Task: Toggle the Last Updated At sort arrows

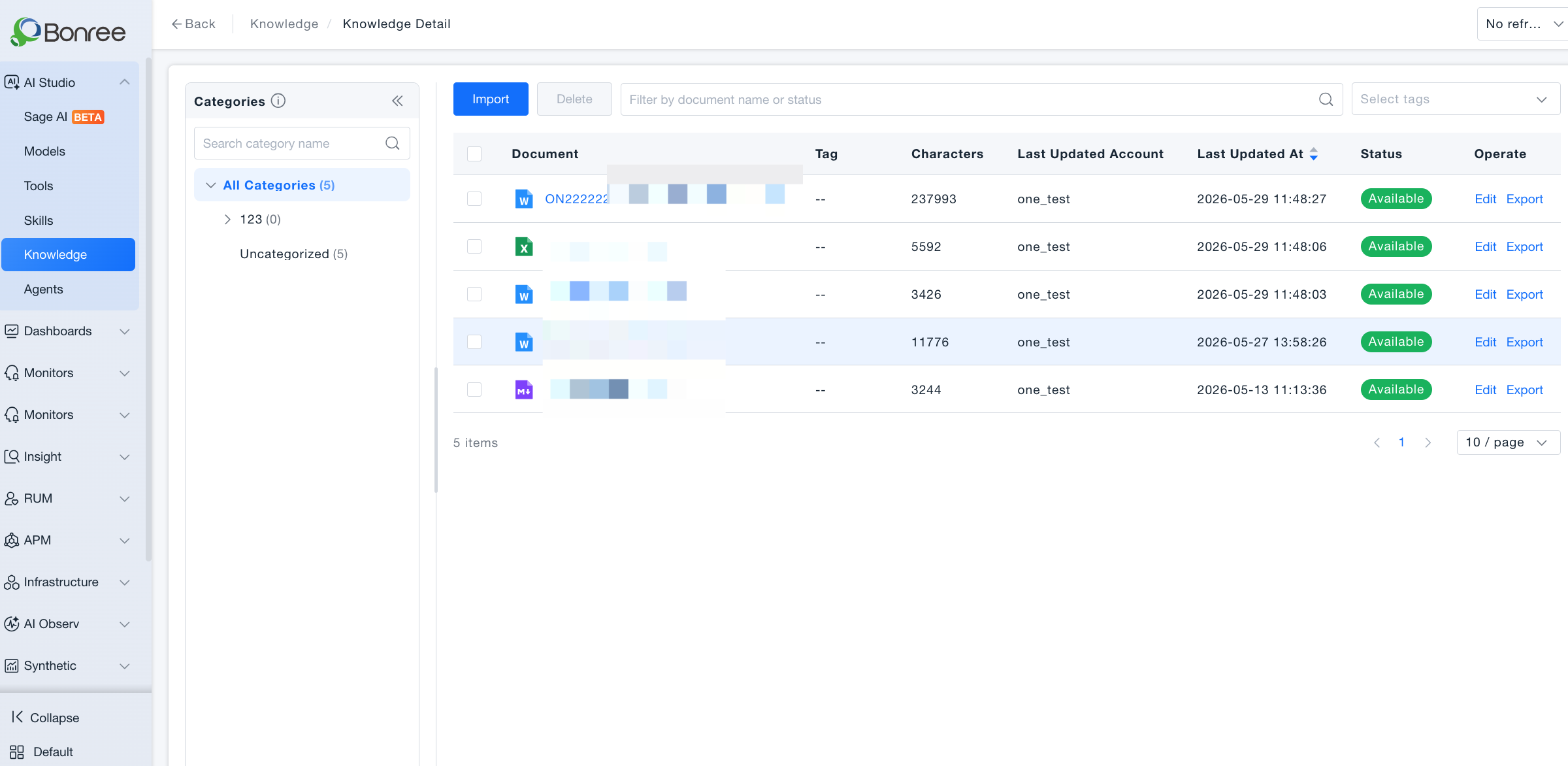Action: tap(1314, 154)
